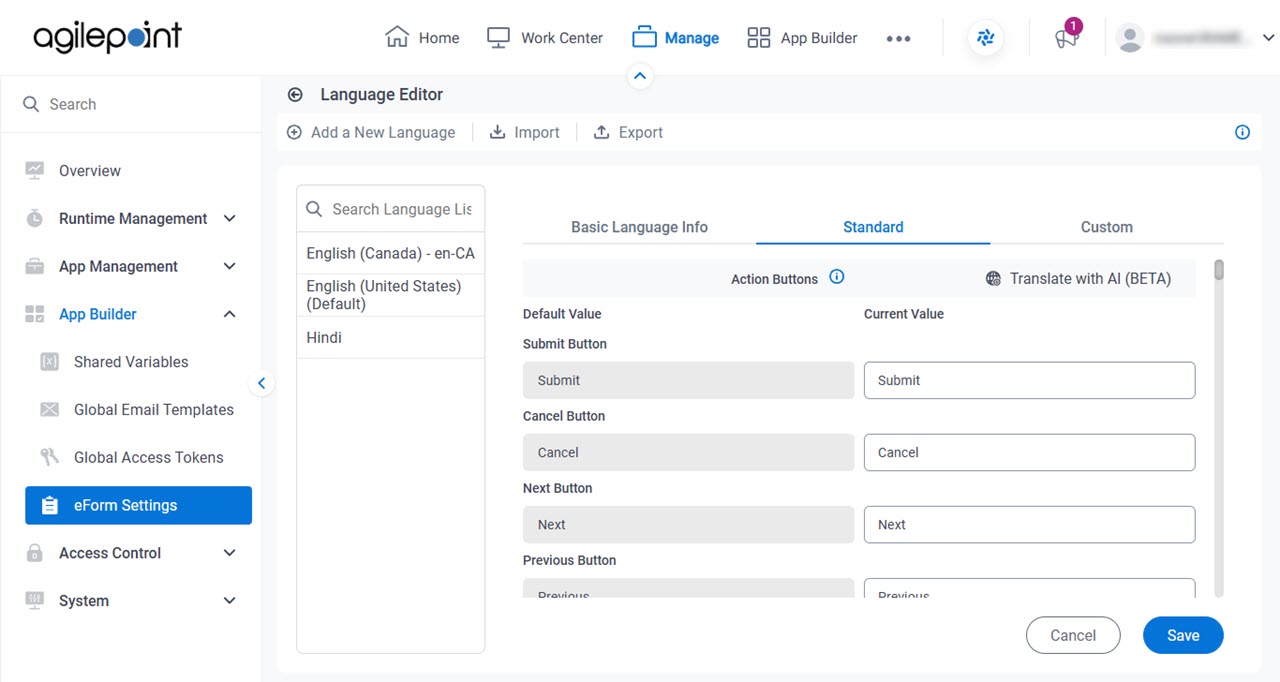Image resolution: width=1280 pixels, height=682 pixels.
Task: Edit the Next Button current value
Action: 1029,524
